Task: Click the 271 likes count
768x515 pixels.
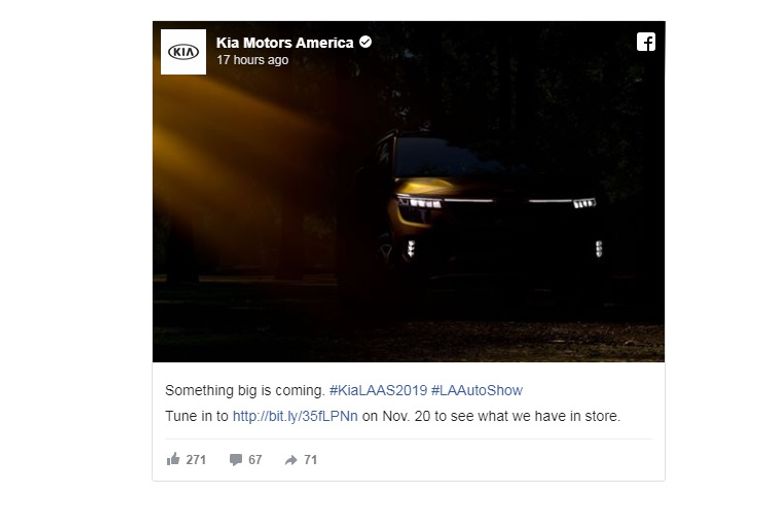Action: point(196,460)
